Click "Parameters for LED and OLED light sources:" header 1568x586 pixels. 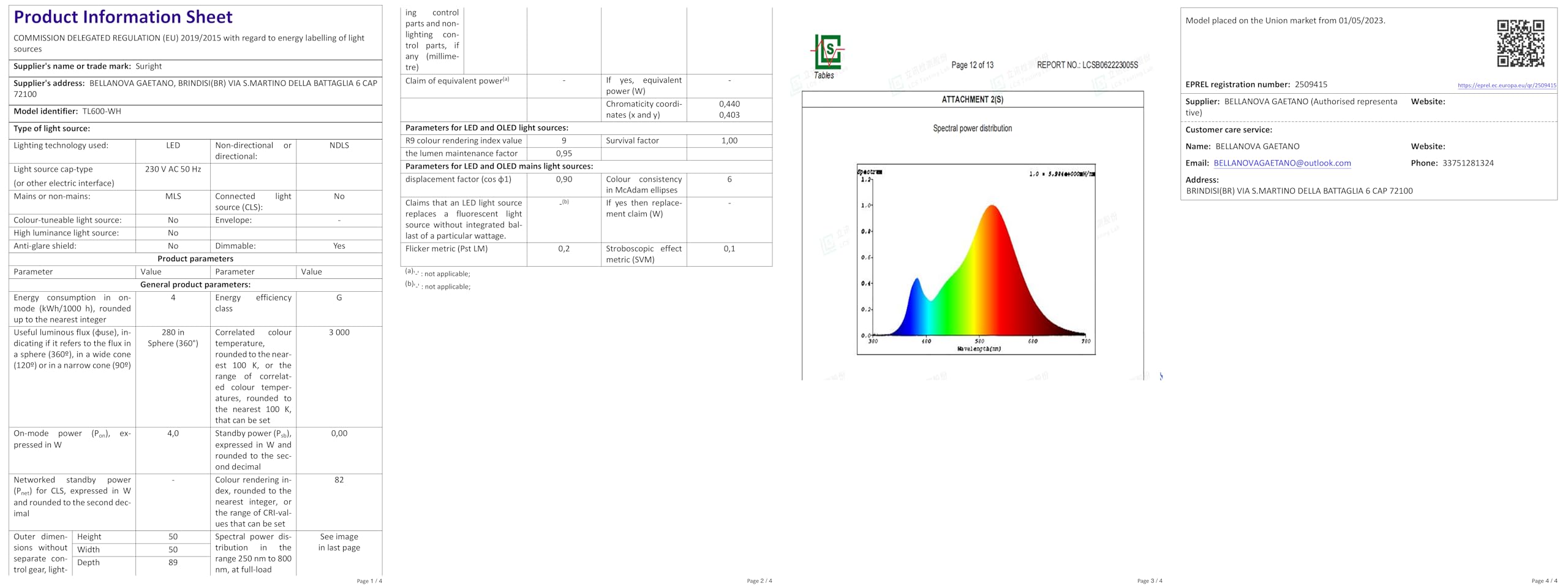tap(487, 128)
